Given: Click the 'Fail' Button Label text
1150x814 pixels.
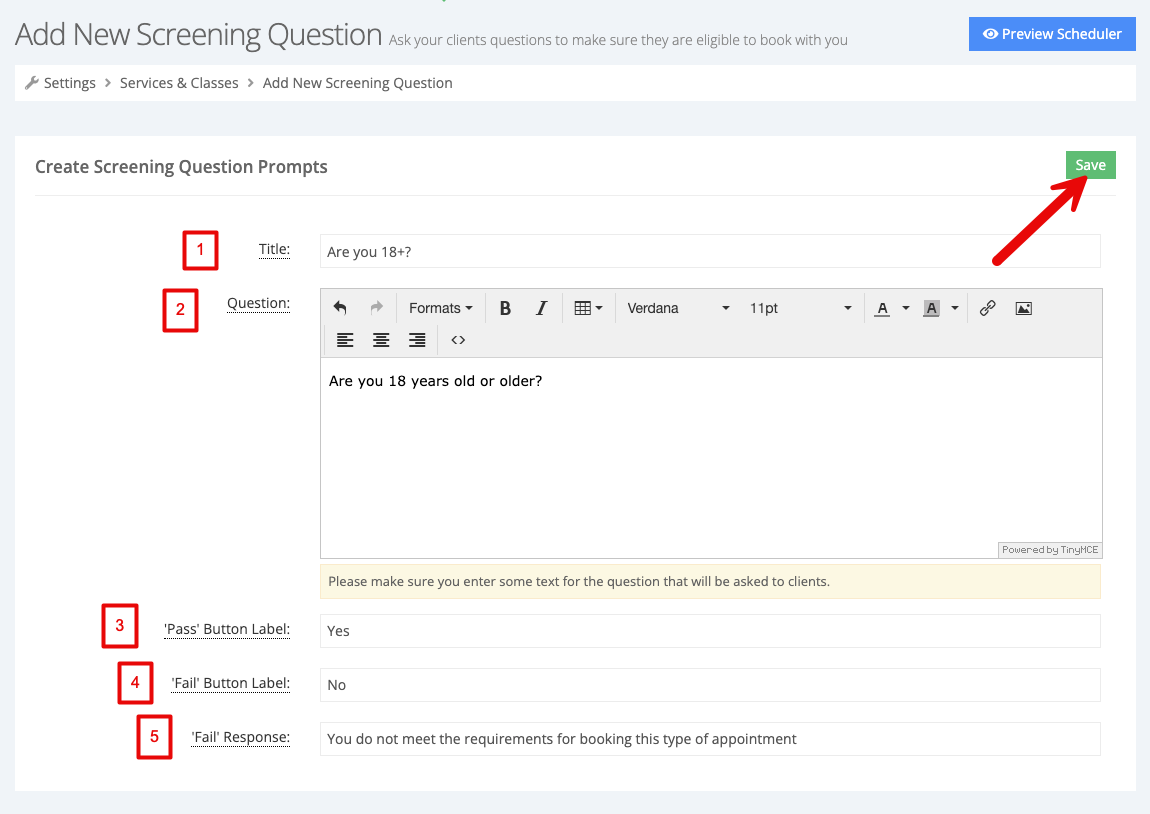Looking at the screenshot, I should 230,683.
